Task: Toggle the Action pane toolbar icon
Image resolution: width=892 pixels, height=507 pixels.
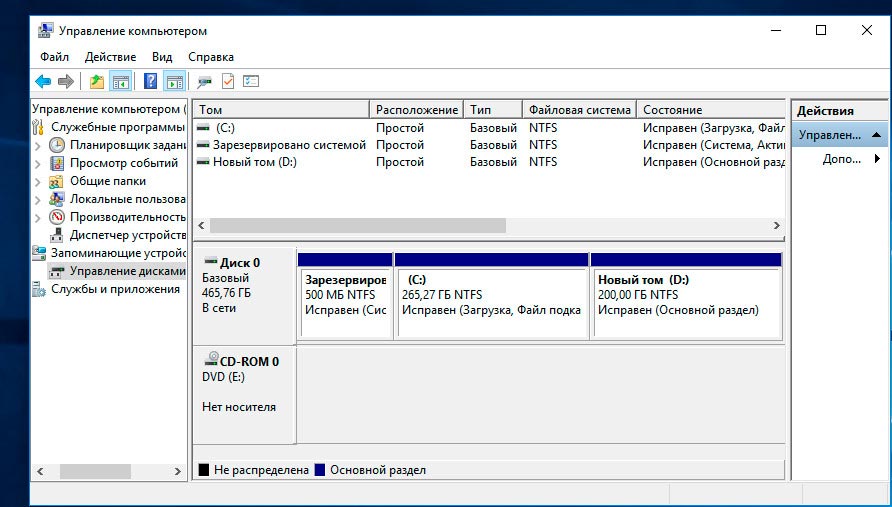Action: [x=174, y=82]
